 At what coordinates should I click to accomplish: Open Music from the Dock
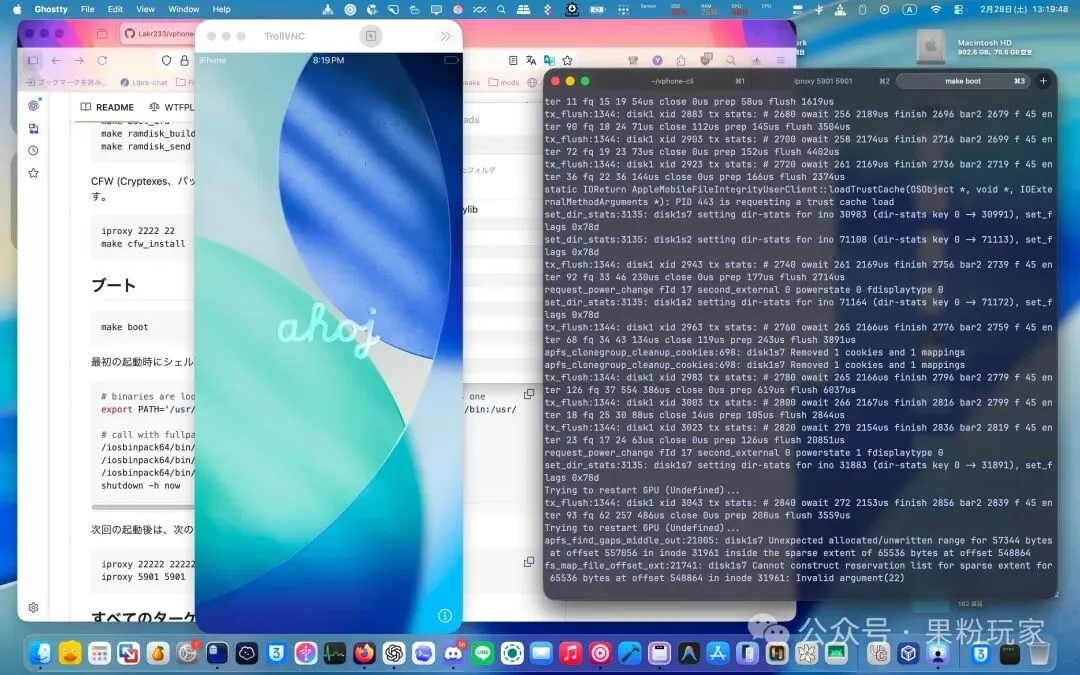tap(570, 652)
